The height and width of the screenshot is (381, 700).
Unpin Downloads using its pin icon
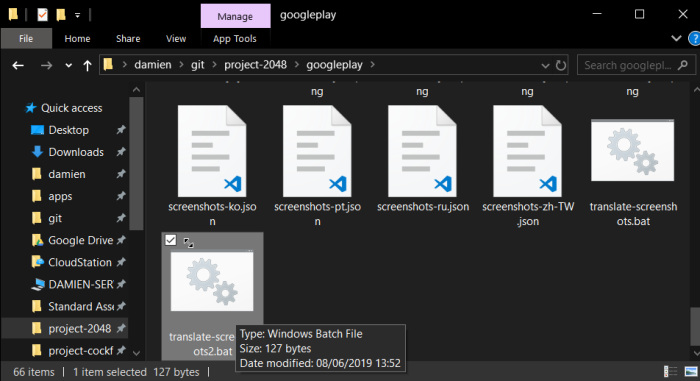pos(121,152)
